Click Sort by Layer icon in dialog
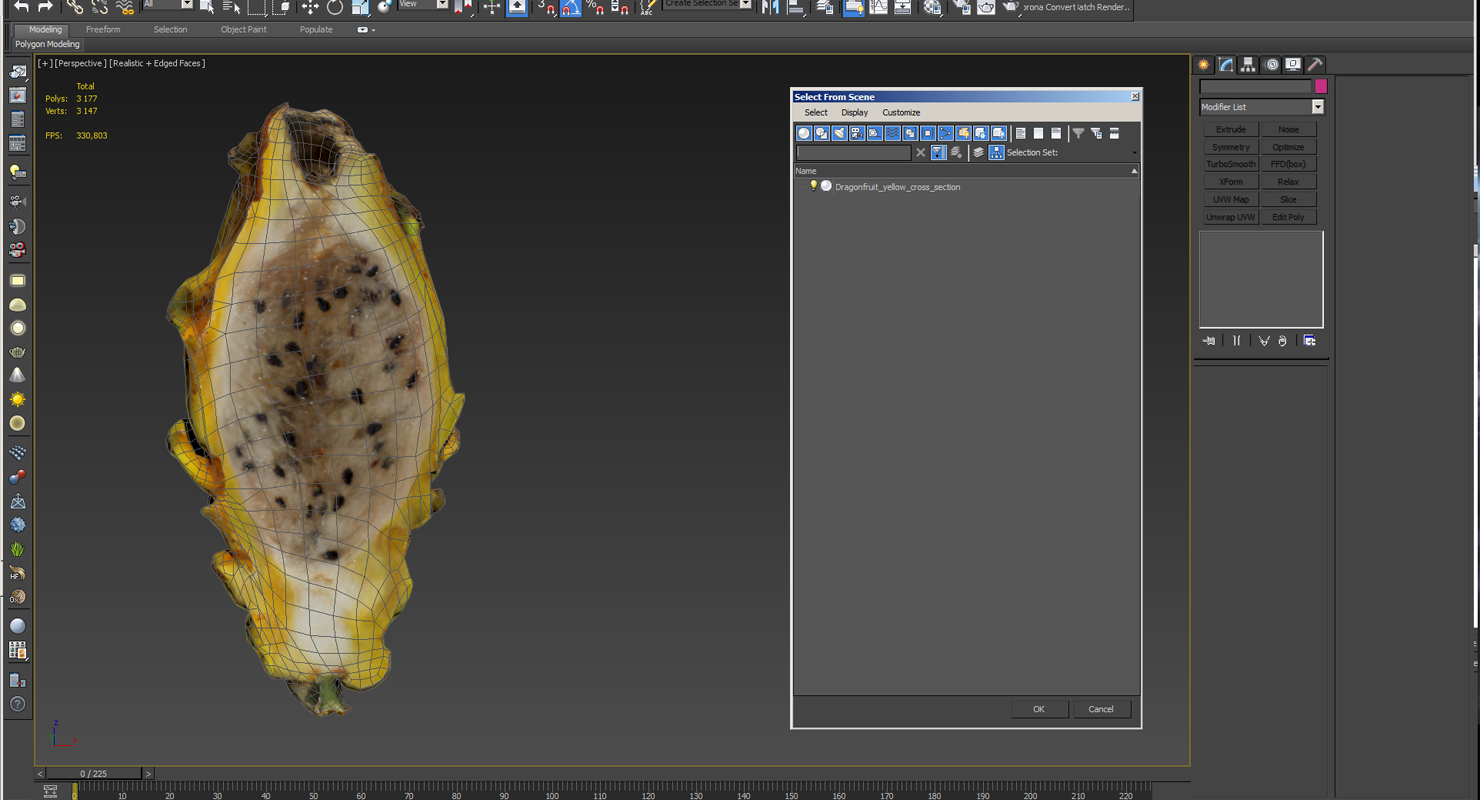 point(978,153)
